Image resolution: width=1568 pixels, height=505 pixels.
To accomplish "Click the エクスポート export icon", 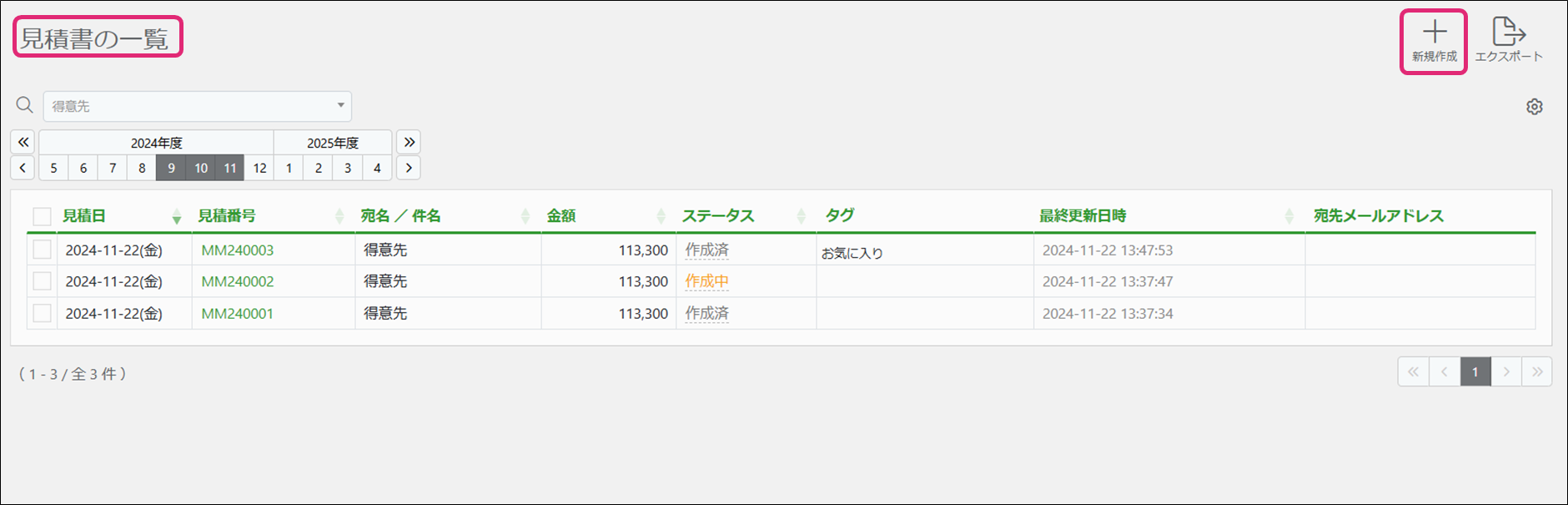I will coord(1508,33).
